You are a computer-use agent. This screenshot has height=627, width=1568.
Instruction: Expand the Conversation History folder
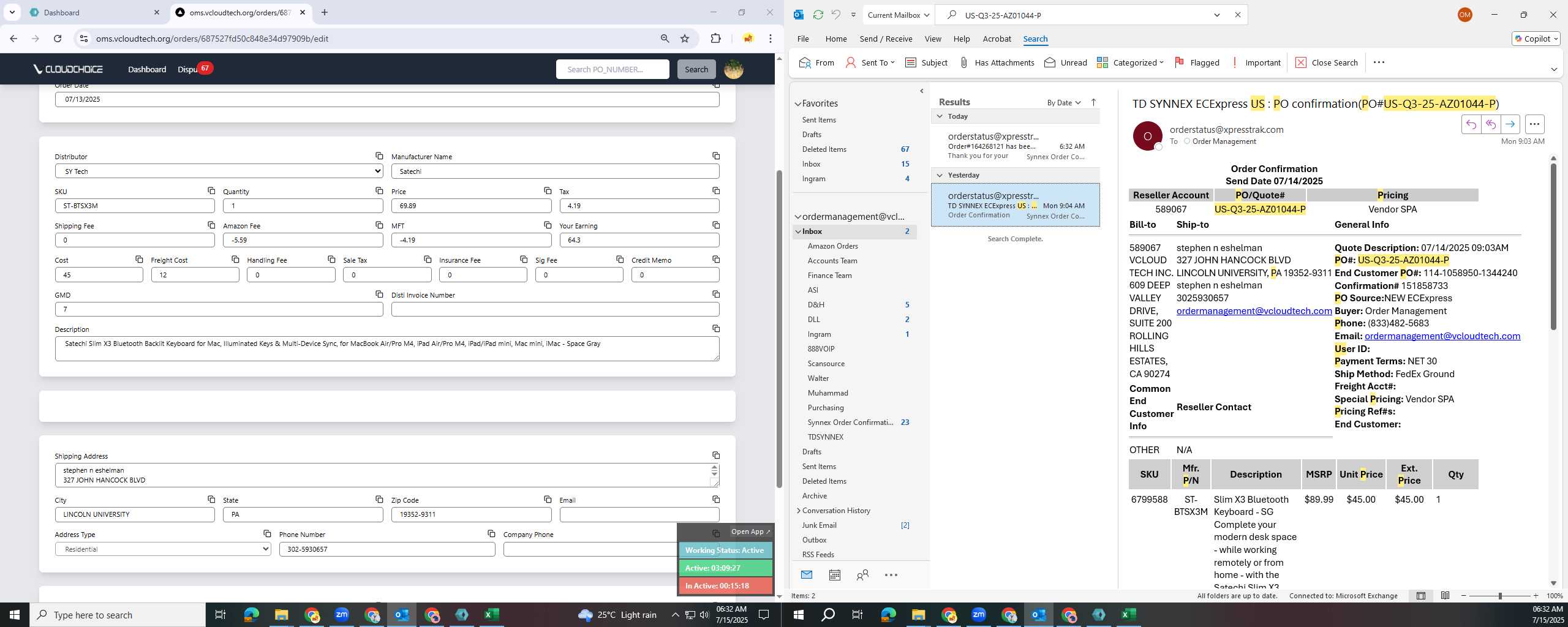tap(798, 511)
